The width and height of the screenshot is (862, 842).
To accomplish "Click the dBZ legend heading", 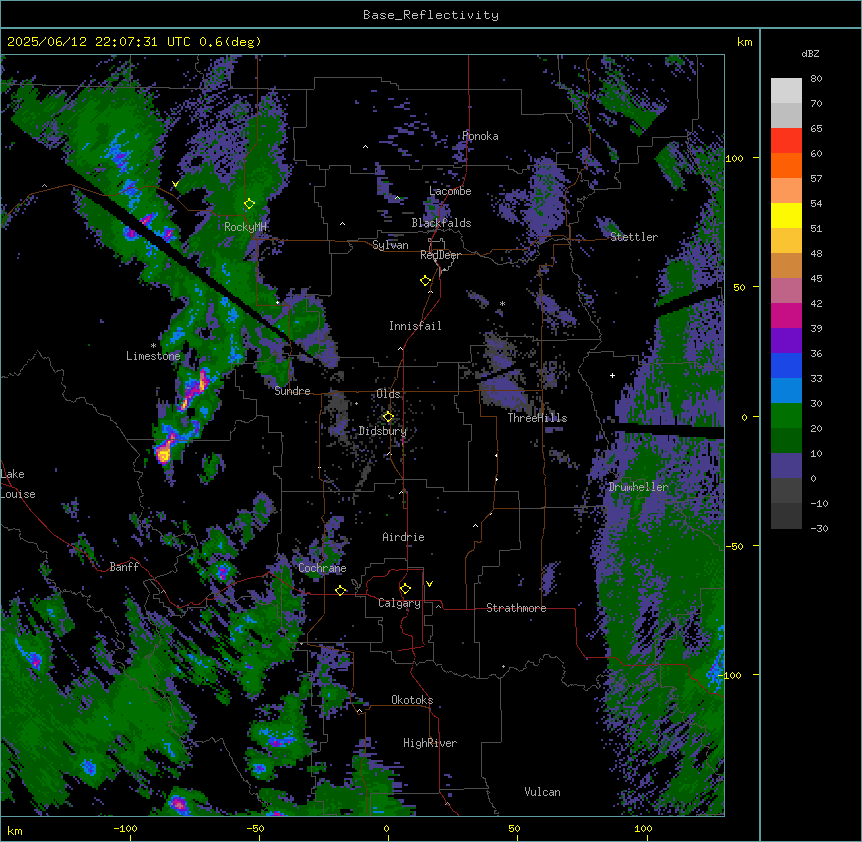I will pos(810,54).
